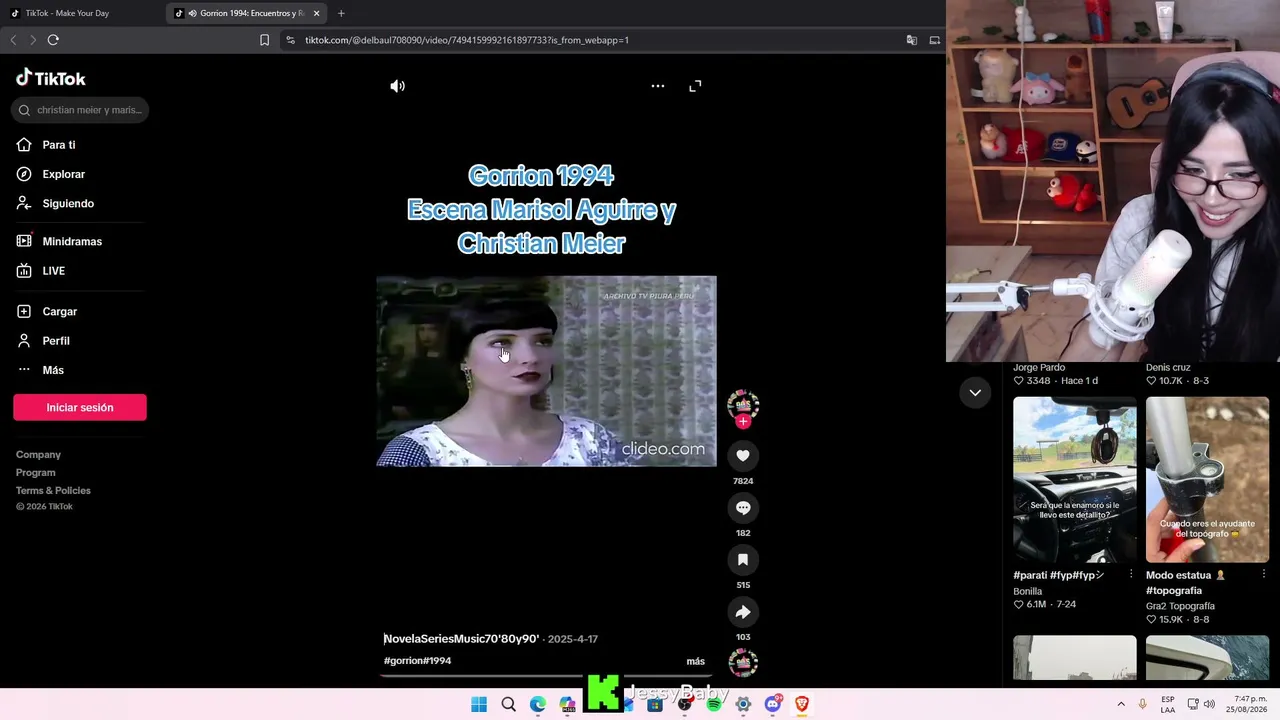The height and width of the screenshot is (720, 1280).
Task: Open comments with the speech bubble icon
Action: [743, 508]
